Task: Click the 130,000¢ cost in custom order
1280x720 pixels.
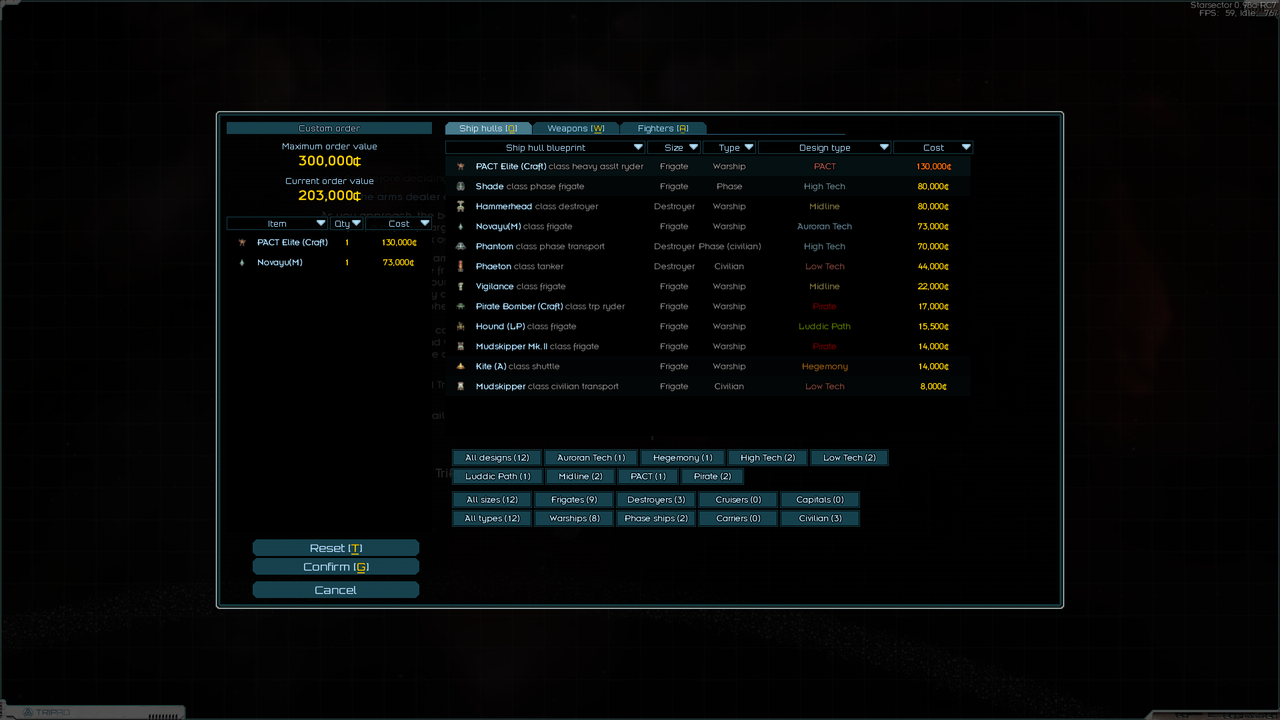Action: [399, 242]
